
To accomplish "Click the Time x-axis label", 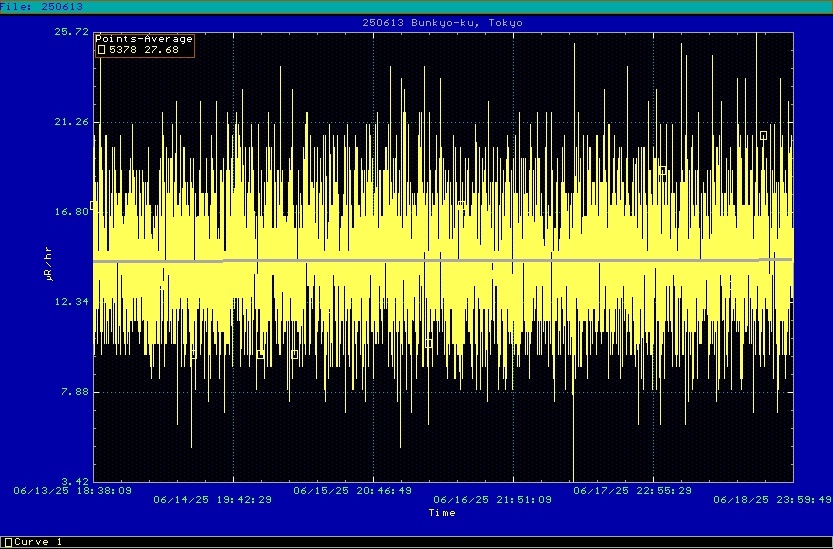I will [441, 513].
